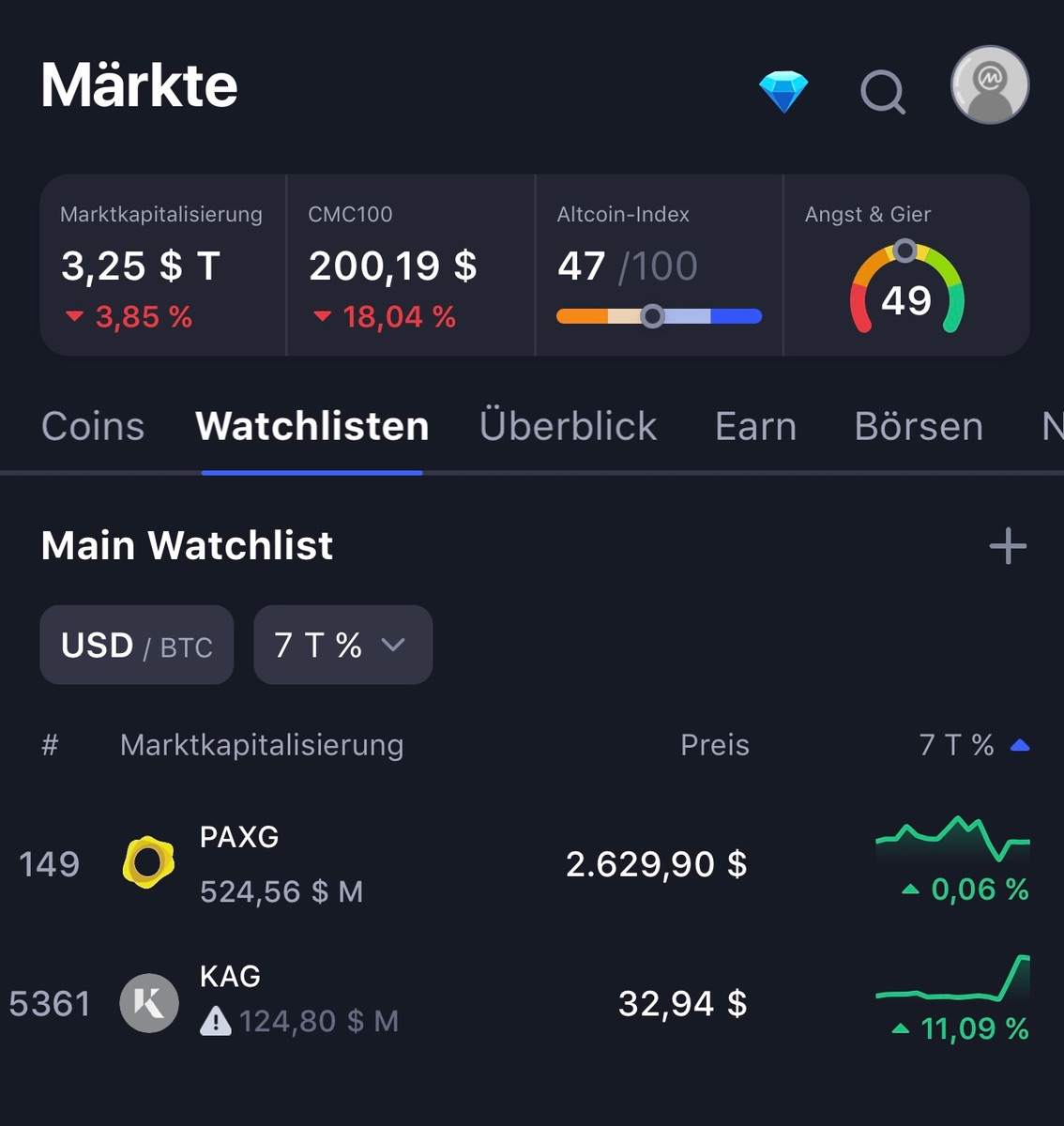The height and width of the screenshot is (1126, 1064).
Task: Open the Earn tab
Action: [755, 427]
